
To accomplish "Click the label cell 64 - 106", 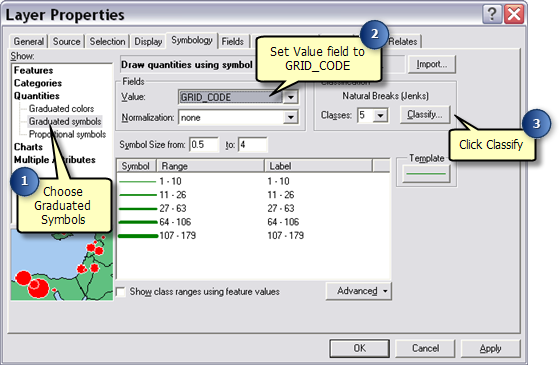I will [x=283, y=222].
